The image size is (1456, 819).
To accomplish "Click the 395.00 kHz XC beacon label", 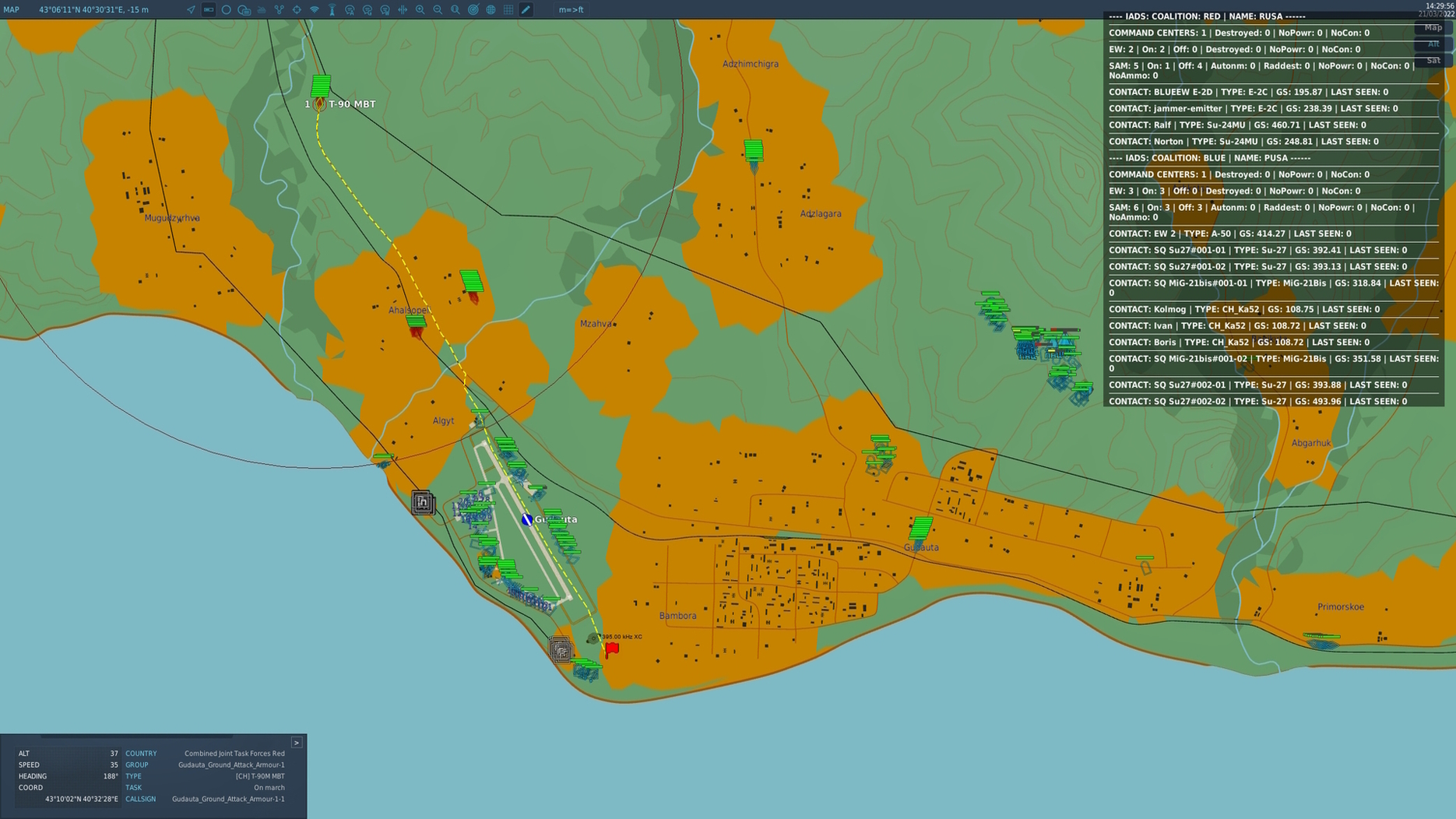I will 622,637.
